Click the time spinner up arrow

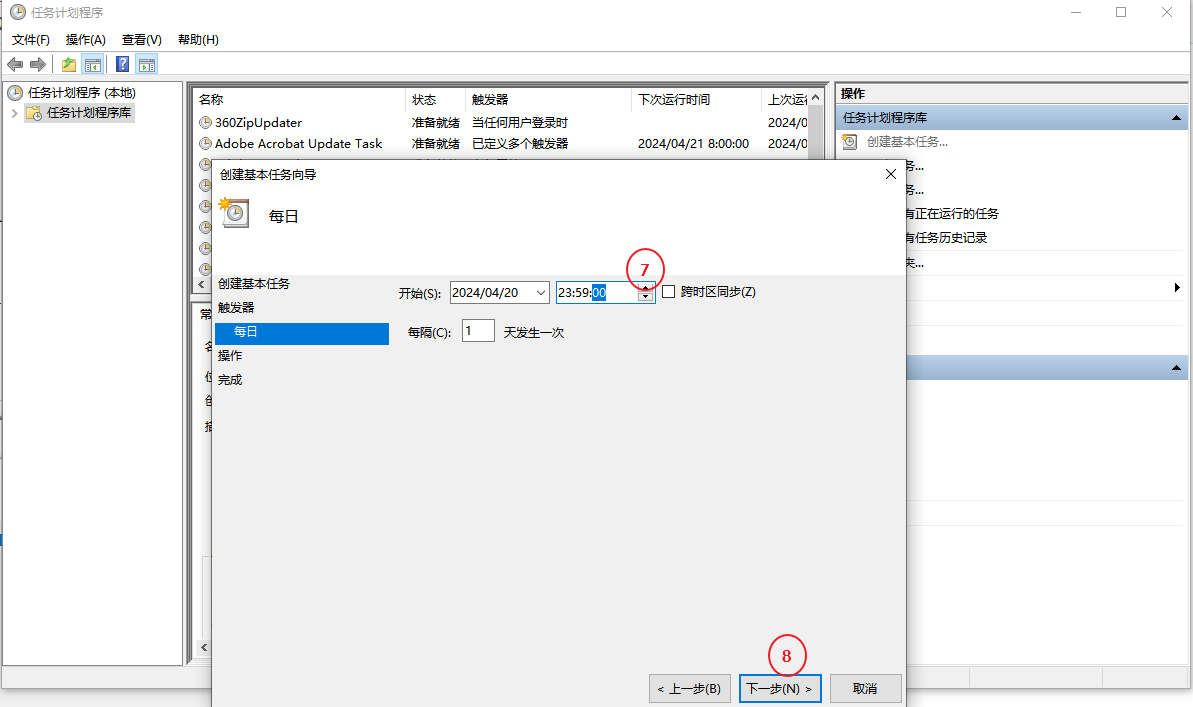pyautogui.click(x=646, y=288)
